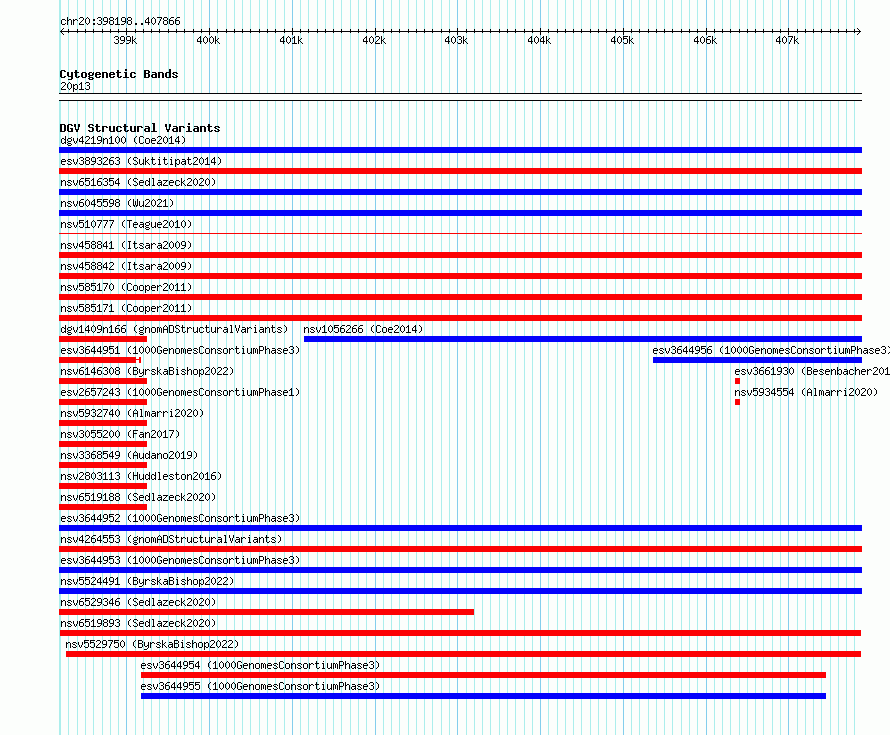Click the short red bar of esv3644951
Viewport: 890px width, 735px height.
pyautogui.click(x=100, y=360)
